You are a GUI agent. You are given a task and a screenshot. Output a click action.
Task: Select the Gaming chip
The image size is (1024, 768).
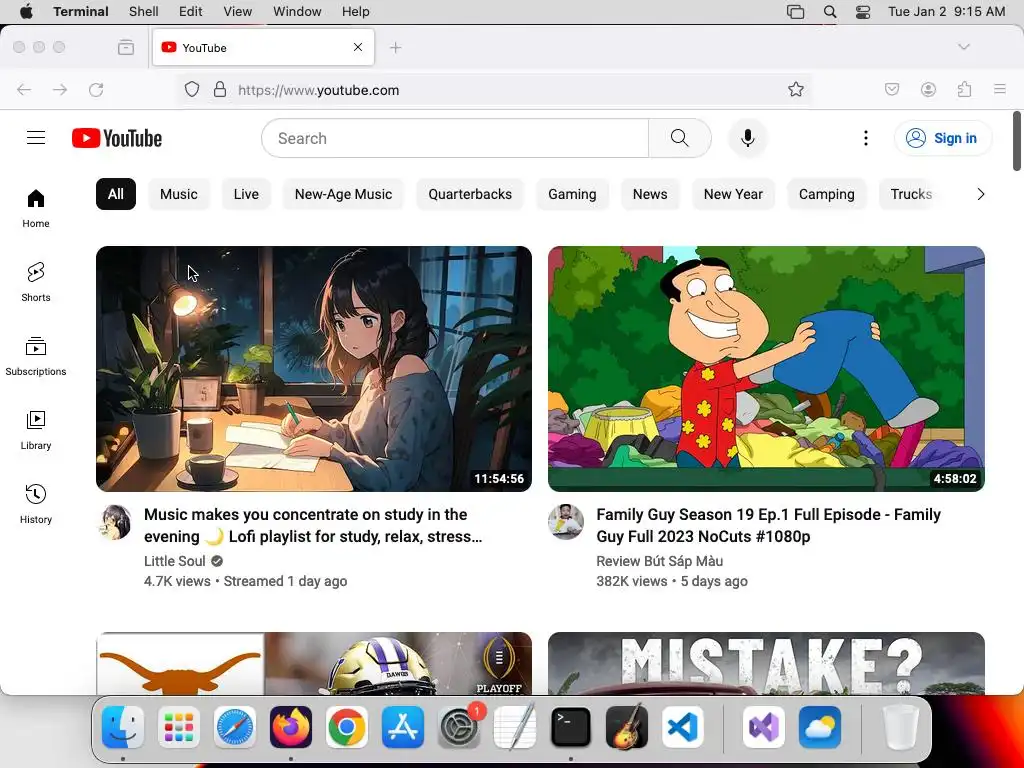click(x=572, y=194)
